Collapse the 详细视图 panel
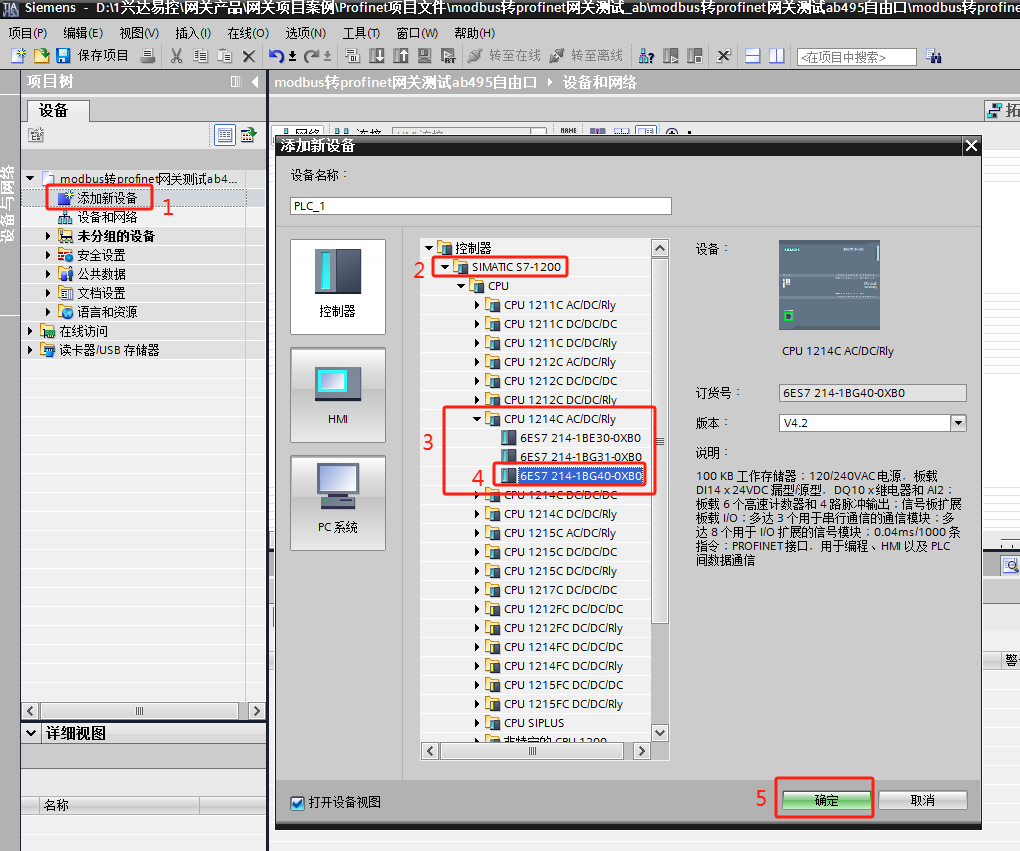Image resolution: width=1020 pixels, height=851 pixels. pos(31,733)
